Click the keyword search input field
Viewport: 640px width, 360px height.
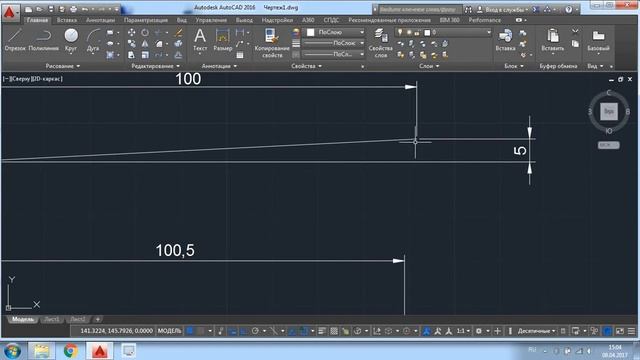point(420,9)
